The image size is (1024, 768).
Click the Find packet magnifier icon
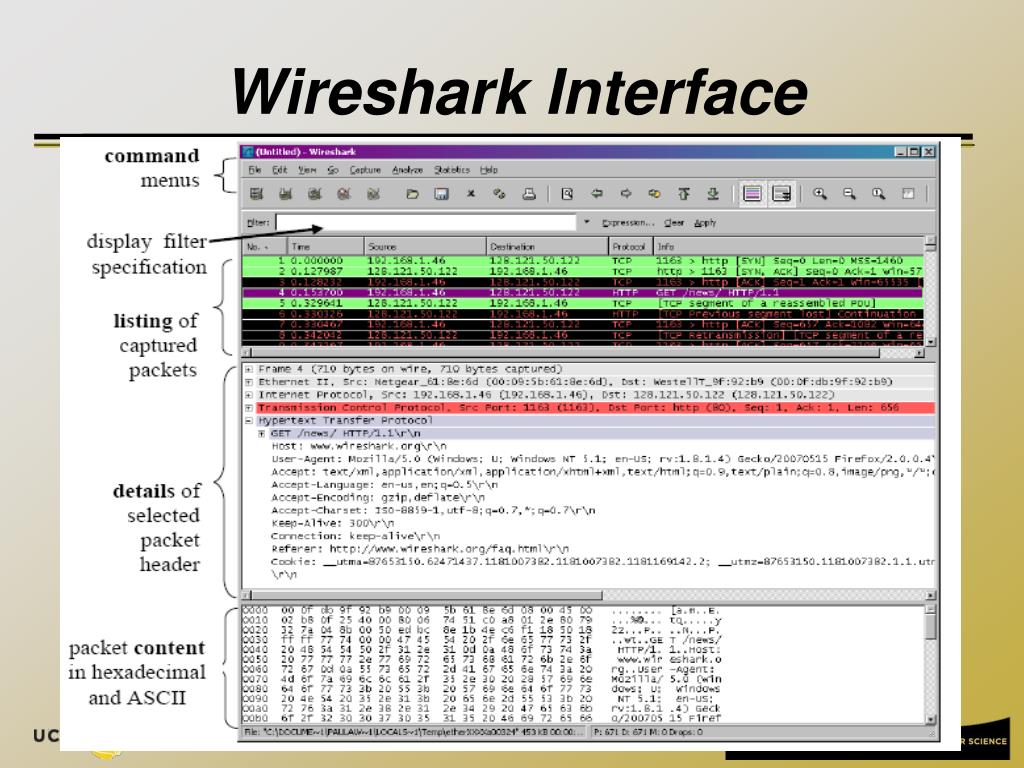tap(567, 194)
